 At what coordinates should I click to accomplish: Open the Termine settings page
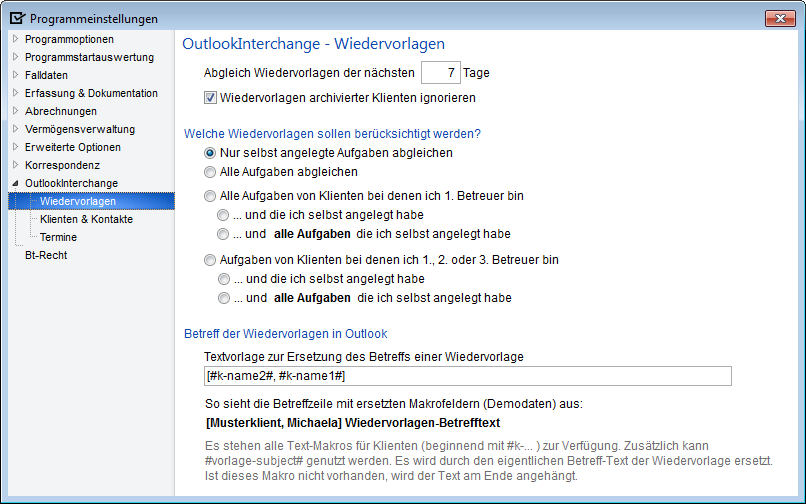[59, 237]
